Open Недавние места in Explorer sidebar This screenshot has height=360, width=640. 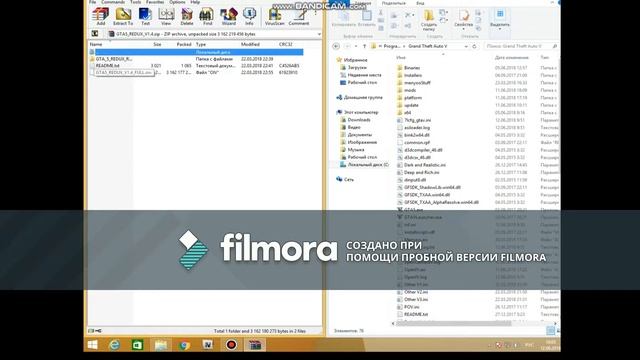click(364, 75)
